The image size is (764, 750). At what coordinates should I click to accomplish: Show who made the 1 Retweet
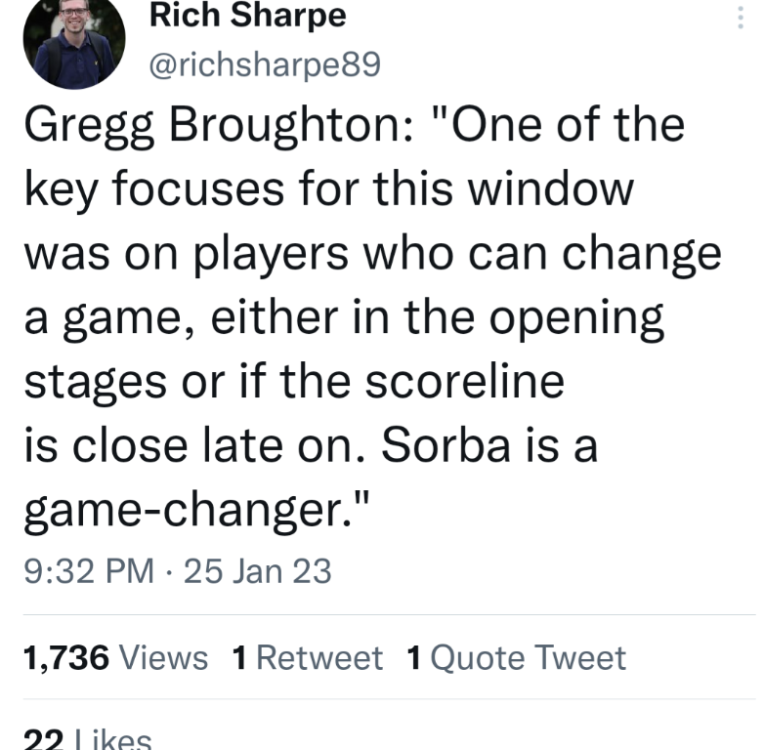pyautogui.click(x=307, y=658)
